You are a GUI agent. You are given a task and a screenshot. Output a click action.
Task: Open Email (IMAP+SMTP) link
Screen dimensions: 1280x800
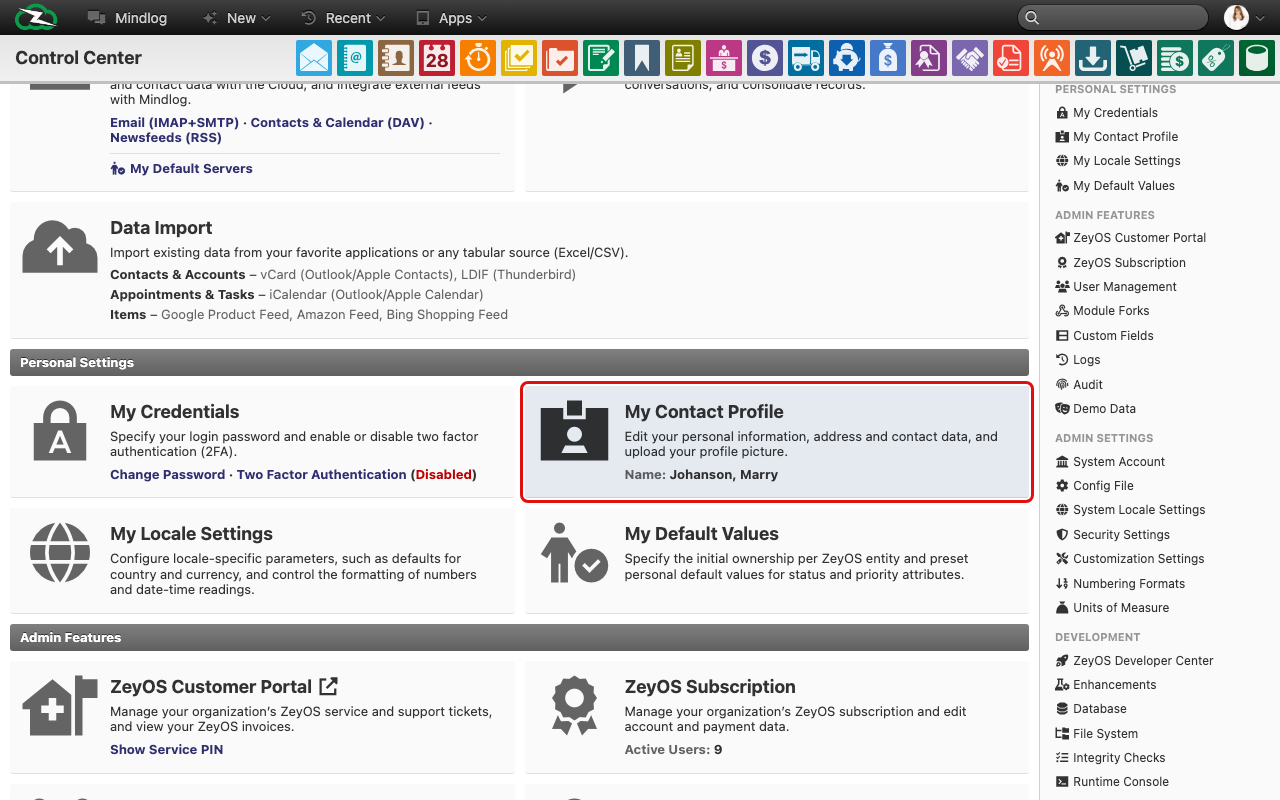pyautogui.click(x=174, y=122)
